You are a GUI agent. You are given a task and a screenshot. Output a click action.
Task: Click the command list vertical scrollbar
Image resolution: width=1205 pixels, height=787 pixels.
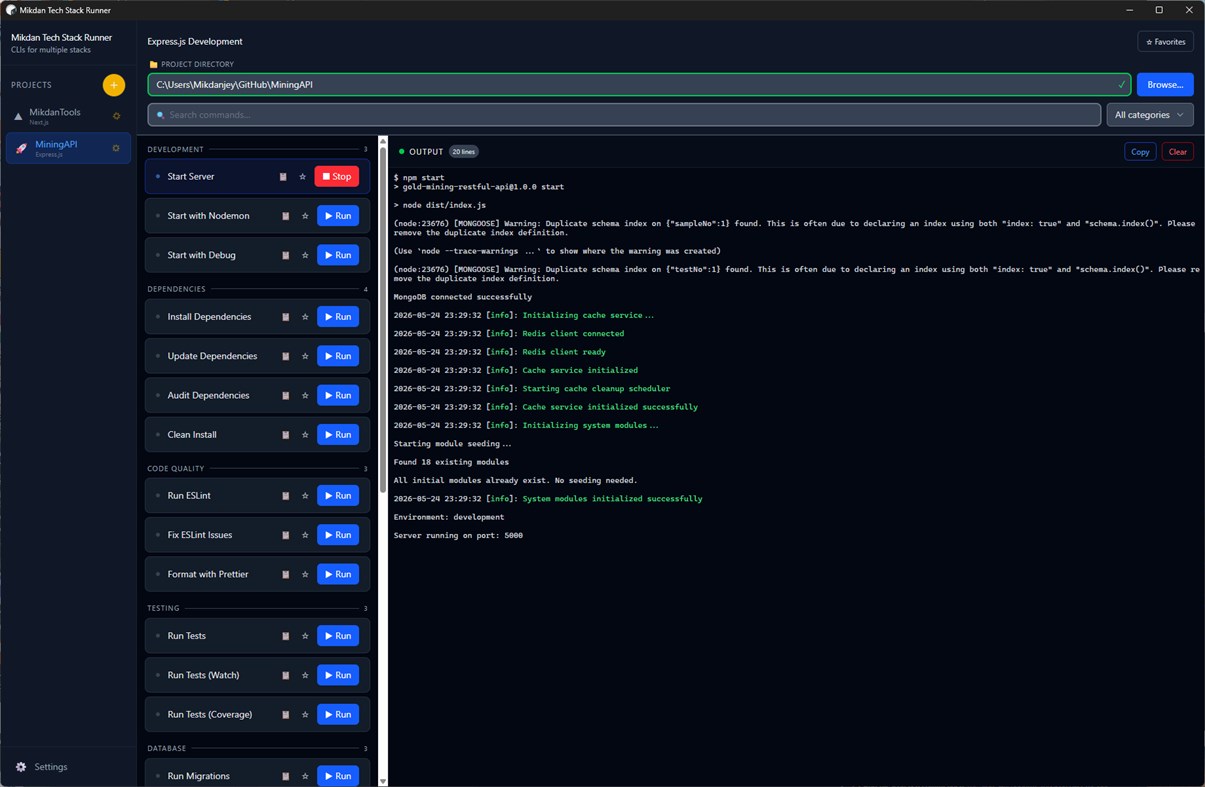[382, 320]
